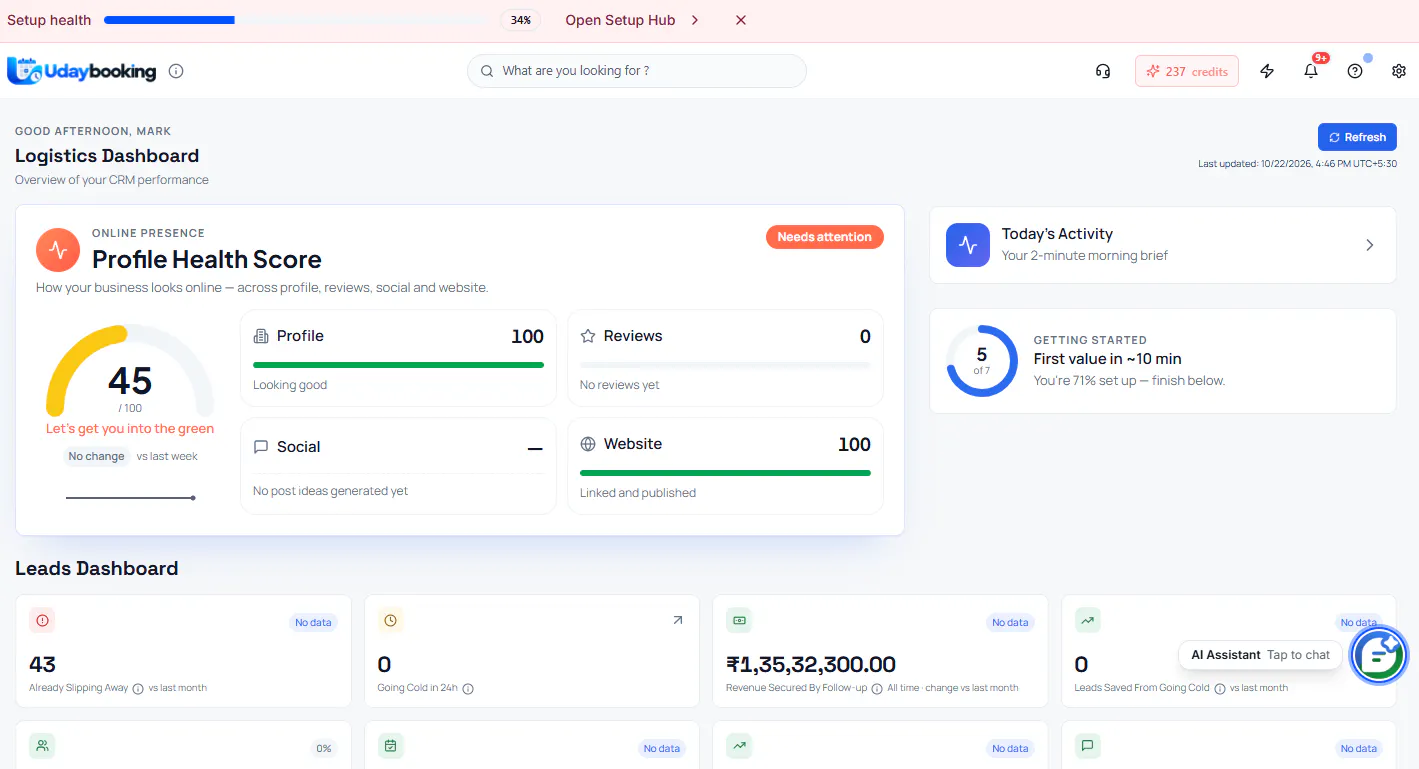Click the Revenue Secured money icon
The image size is (1419, 769).
point(739,620)
